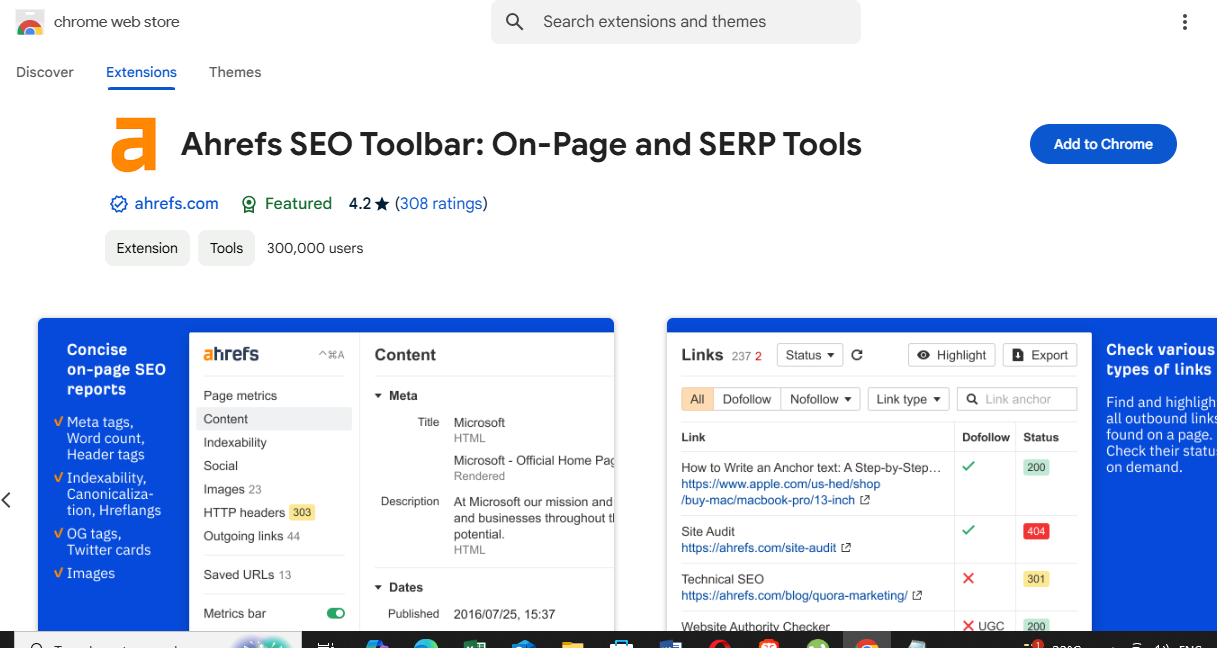
Task: Click the Featured badge icon
Action: click(248, 203)
